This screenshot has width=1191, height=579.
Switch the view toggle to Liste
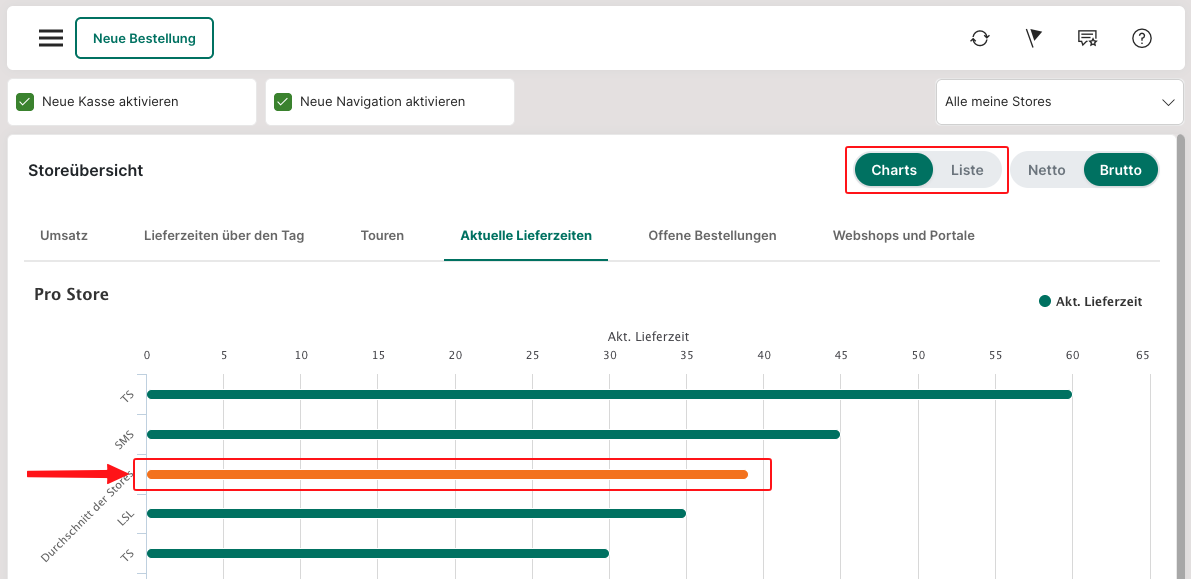pyautogui.click(x=966, y=170)
